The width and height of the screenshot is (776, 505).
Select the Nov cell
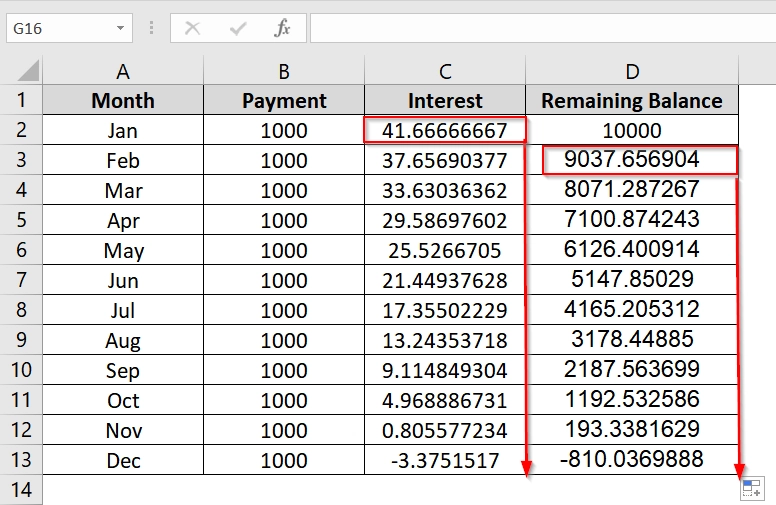[123, 430]
